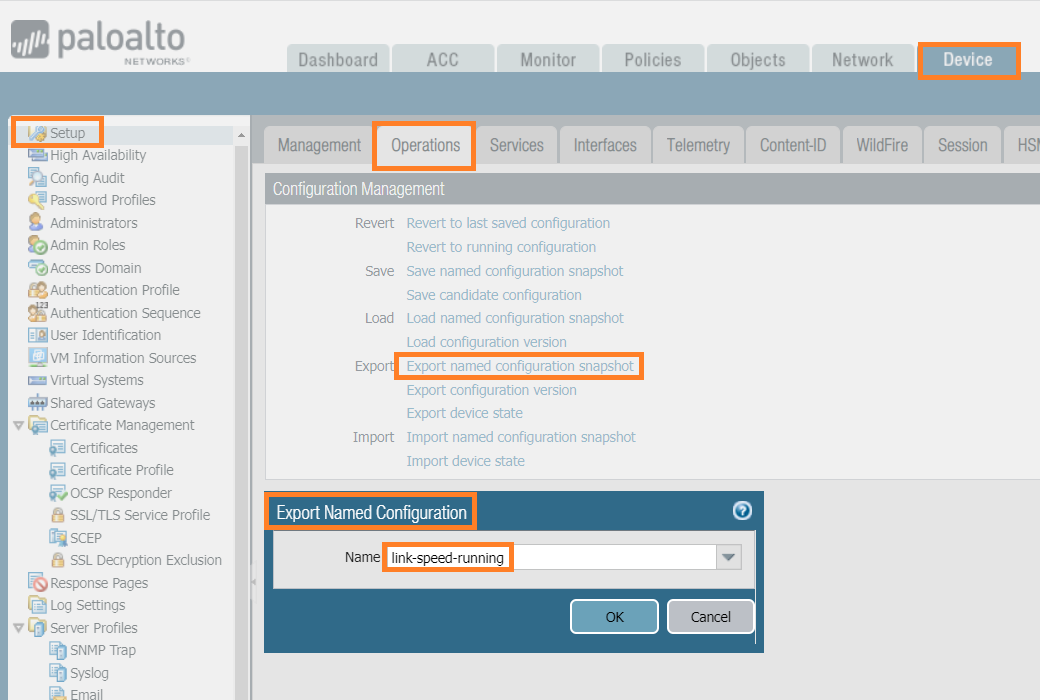Click the SCEP icon

[x=58, y=537]
